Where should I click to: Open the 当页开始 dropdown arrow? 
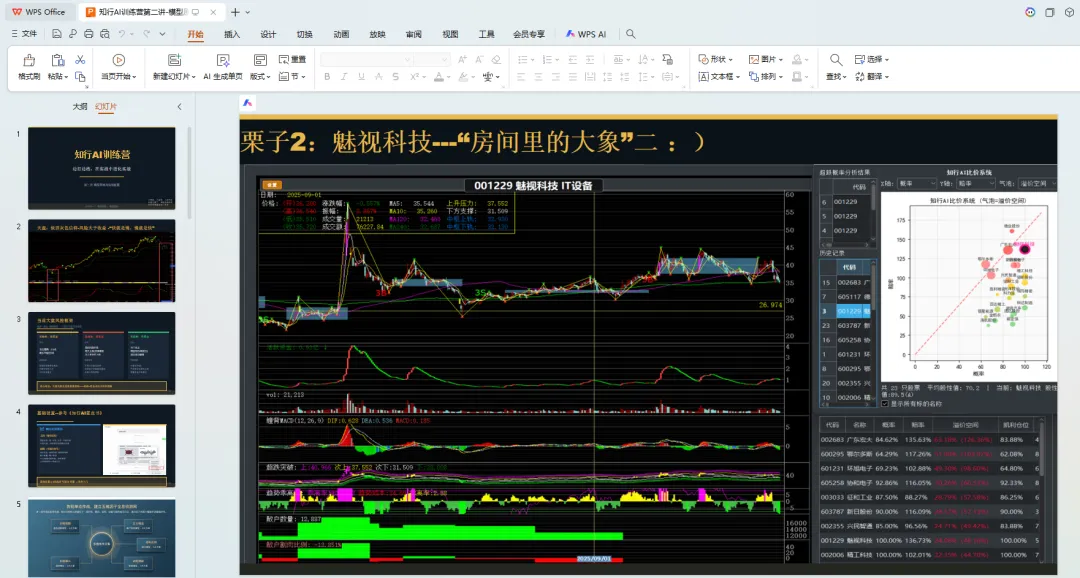coord(134,77)
